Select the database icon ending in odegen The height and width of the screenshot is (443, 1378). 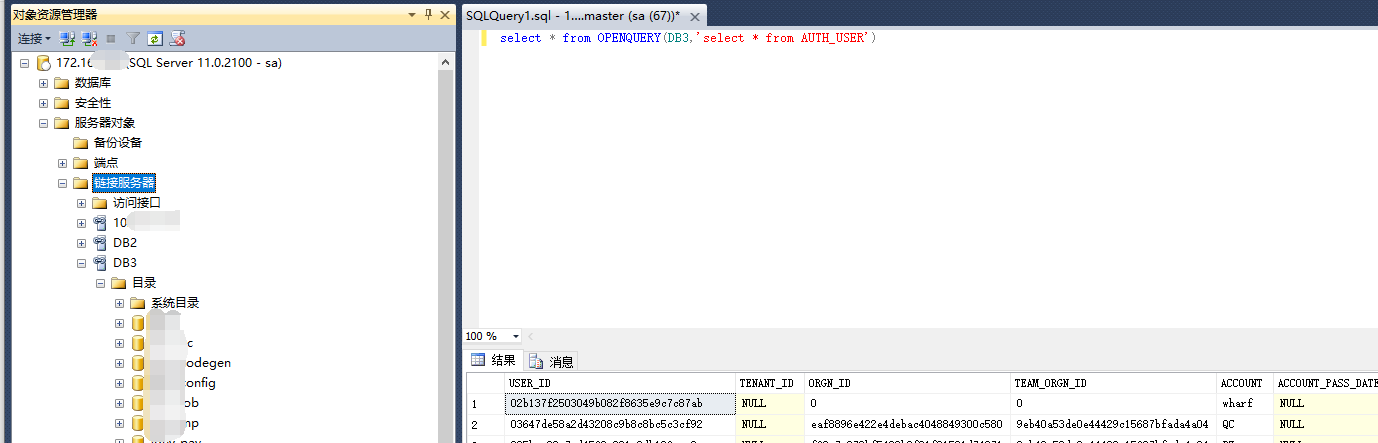pos(138,363)
